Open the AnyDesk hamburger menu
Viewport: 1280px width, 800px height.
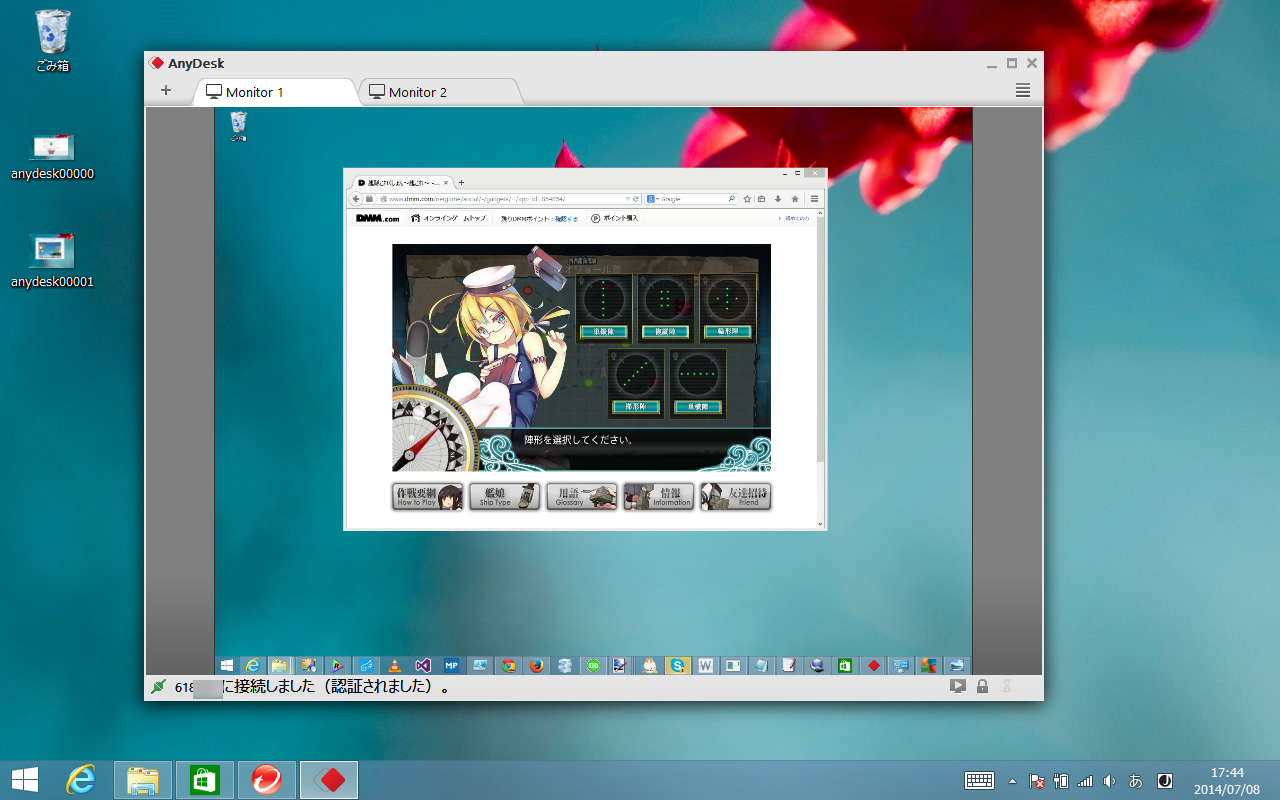1022,91
